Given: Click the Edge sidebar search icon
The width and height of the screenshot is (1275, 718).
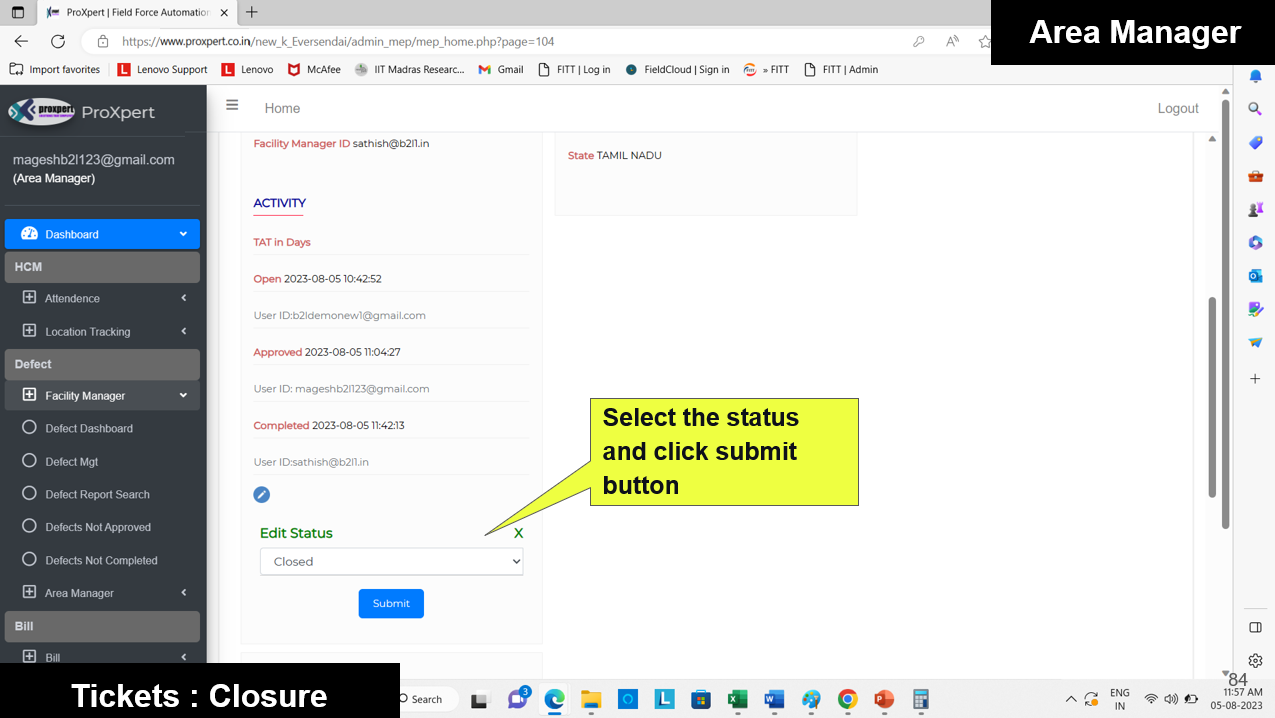Looking at the screenshot, I should [1255, 109].
